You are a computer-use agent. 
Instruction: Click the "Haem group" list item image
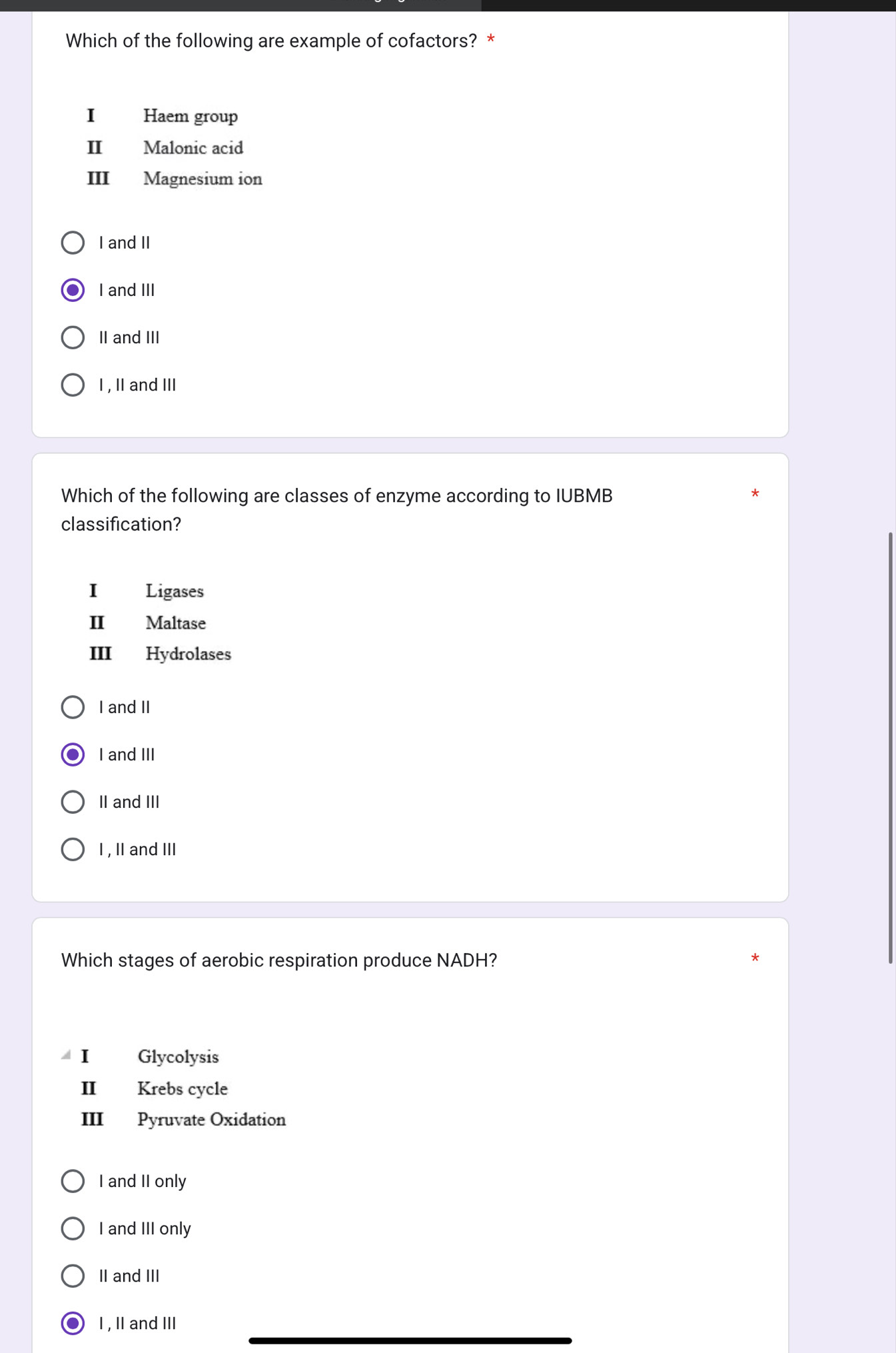(x=191, y=116)
